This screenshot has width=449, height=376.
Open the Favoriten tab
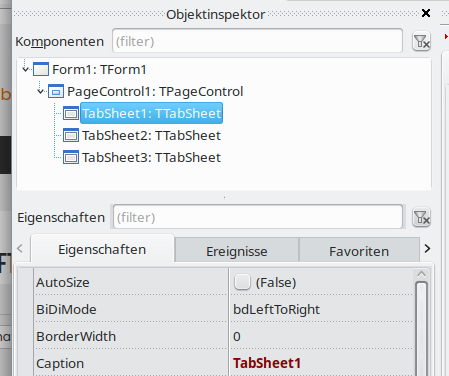pyautogui.click(x=359, y=251)
